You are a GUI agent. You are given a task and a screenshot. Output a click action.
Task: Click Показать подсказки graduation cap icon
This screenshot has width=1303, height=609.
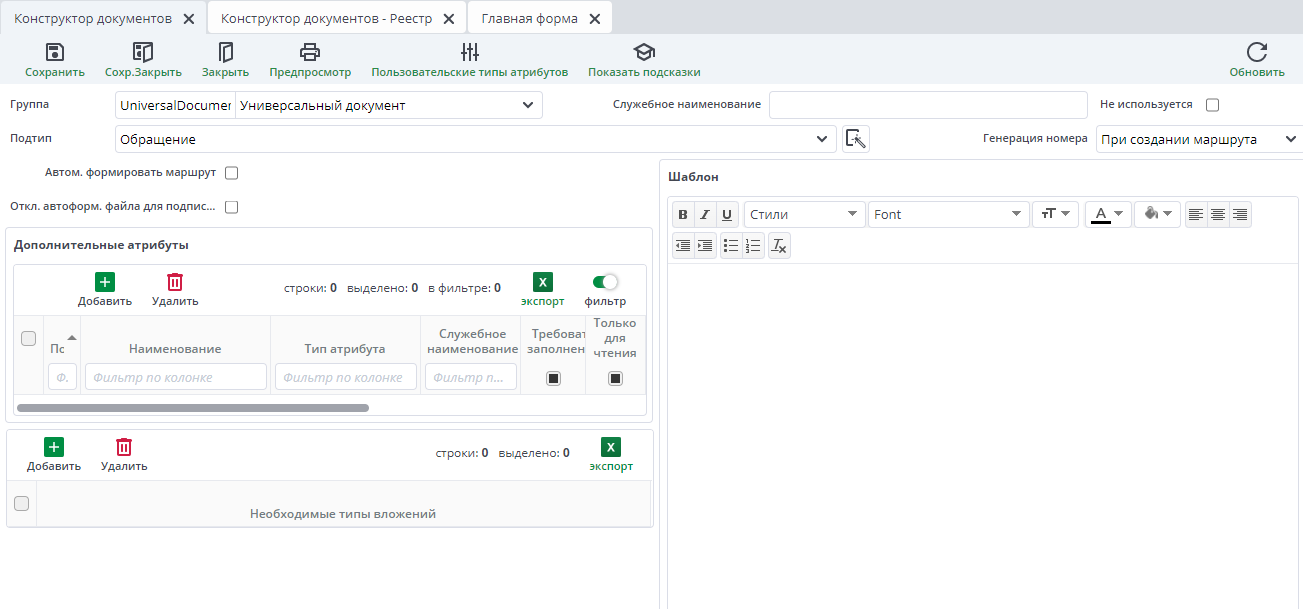[x=644, y=53]
